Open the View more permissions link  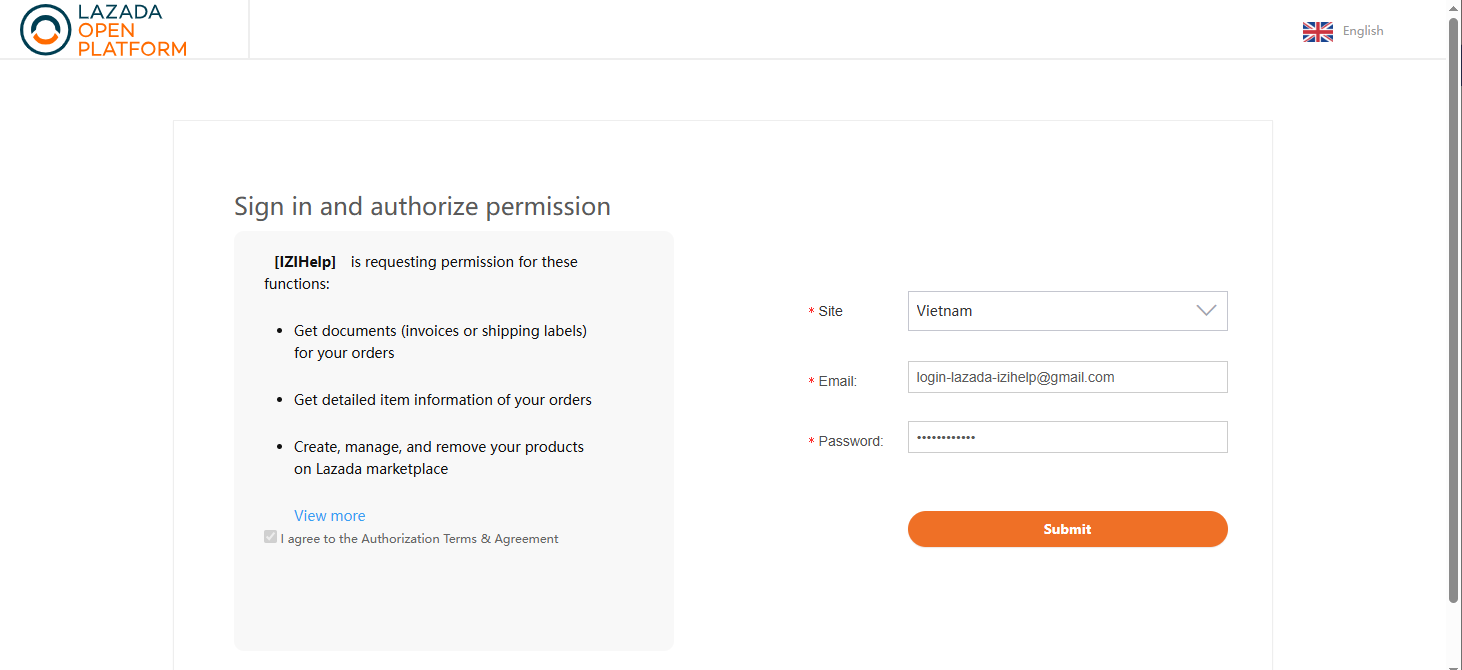coord(329,516)
